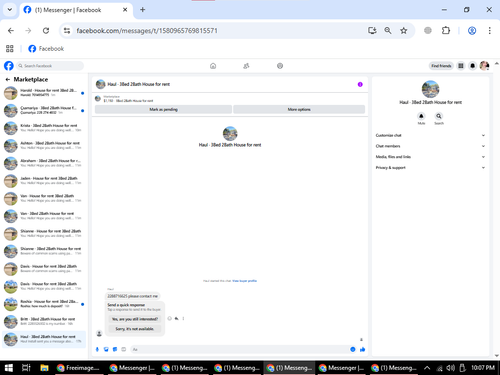The width and height of the screenshot is (500, 375).
Task: Open the Chrome extensions puzzle icon
Action: click(x=446, y=31)
